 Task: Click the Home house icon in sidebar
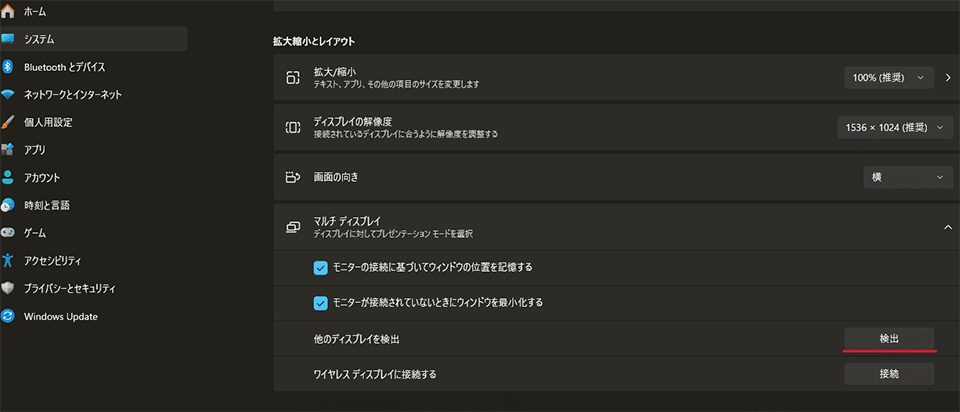7,11
